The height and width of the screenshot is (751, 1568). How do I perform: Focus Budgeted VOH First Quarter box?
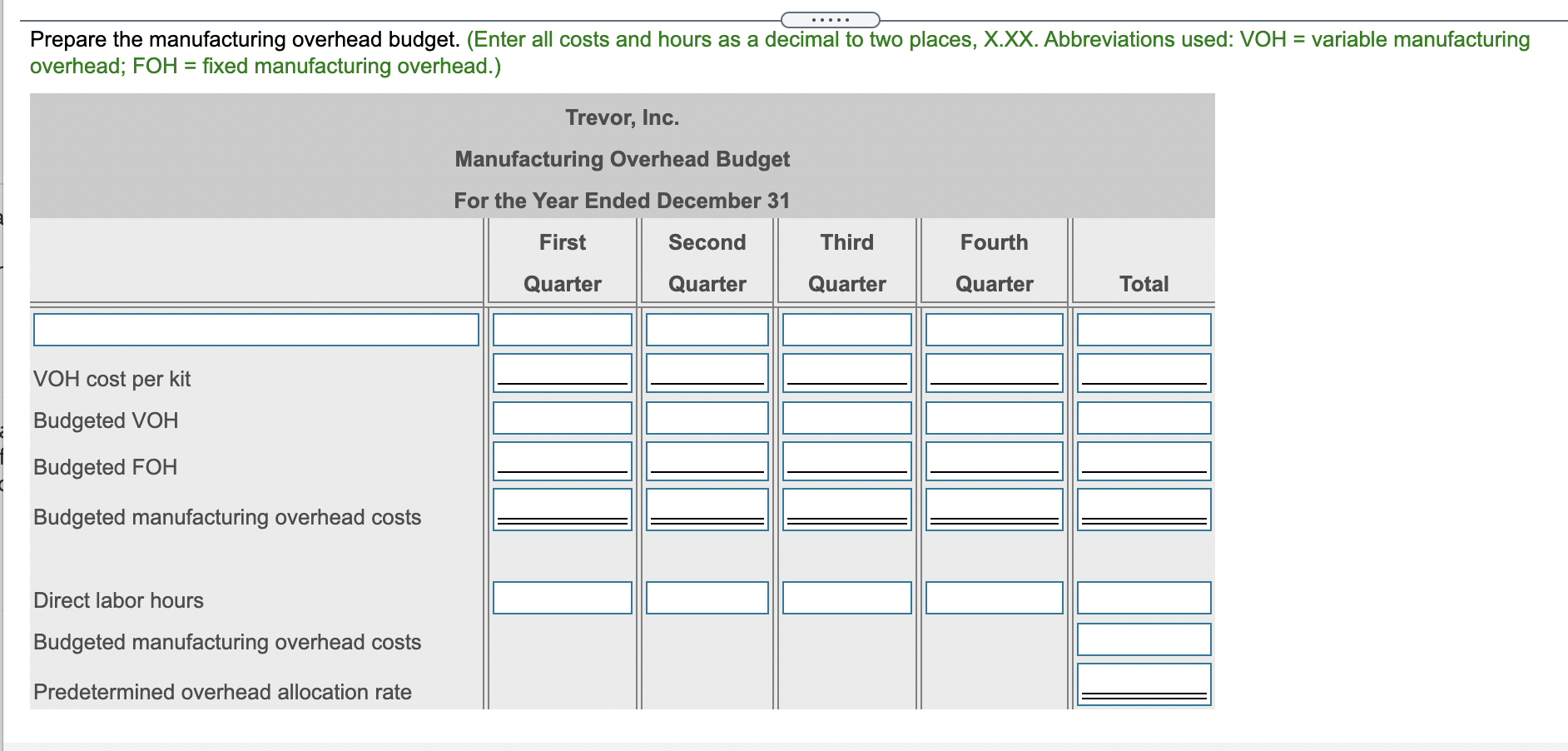(x=563, y=418)
